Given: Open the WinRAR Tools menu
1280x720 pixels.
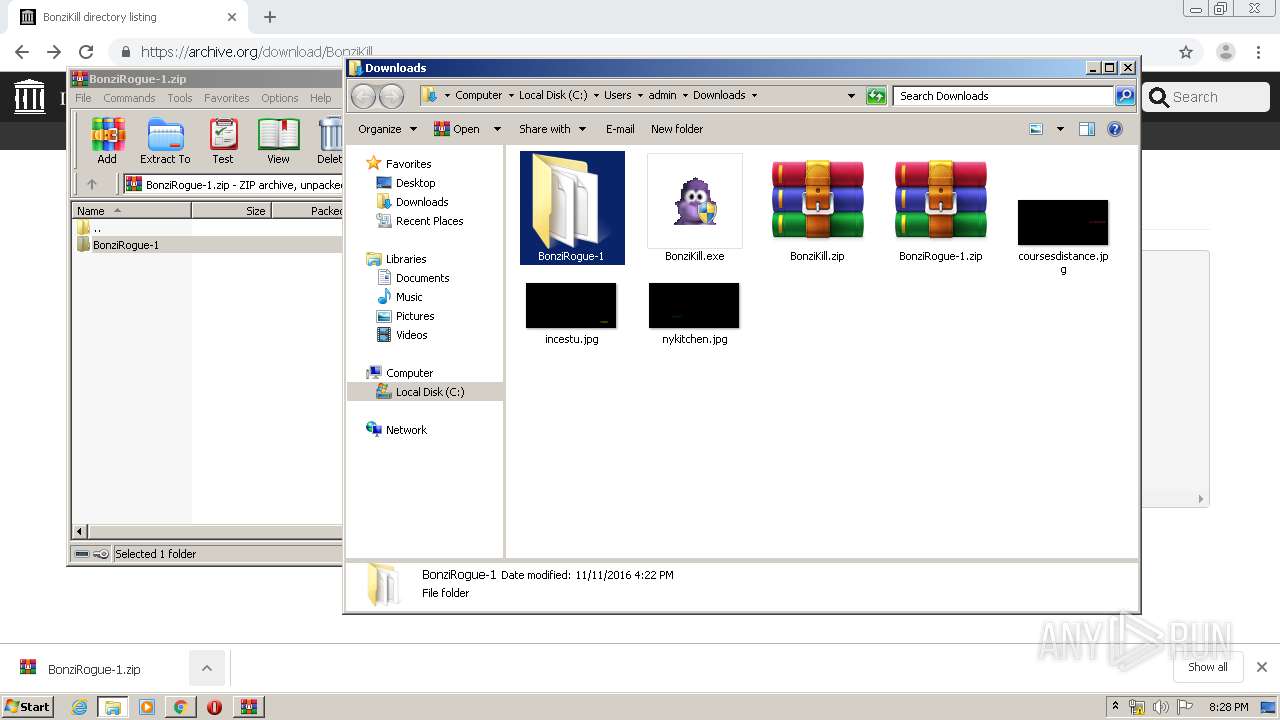Looking at the screenshot, I should pyautogui.click(x=180, y=98).
